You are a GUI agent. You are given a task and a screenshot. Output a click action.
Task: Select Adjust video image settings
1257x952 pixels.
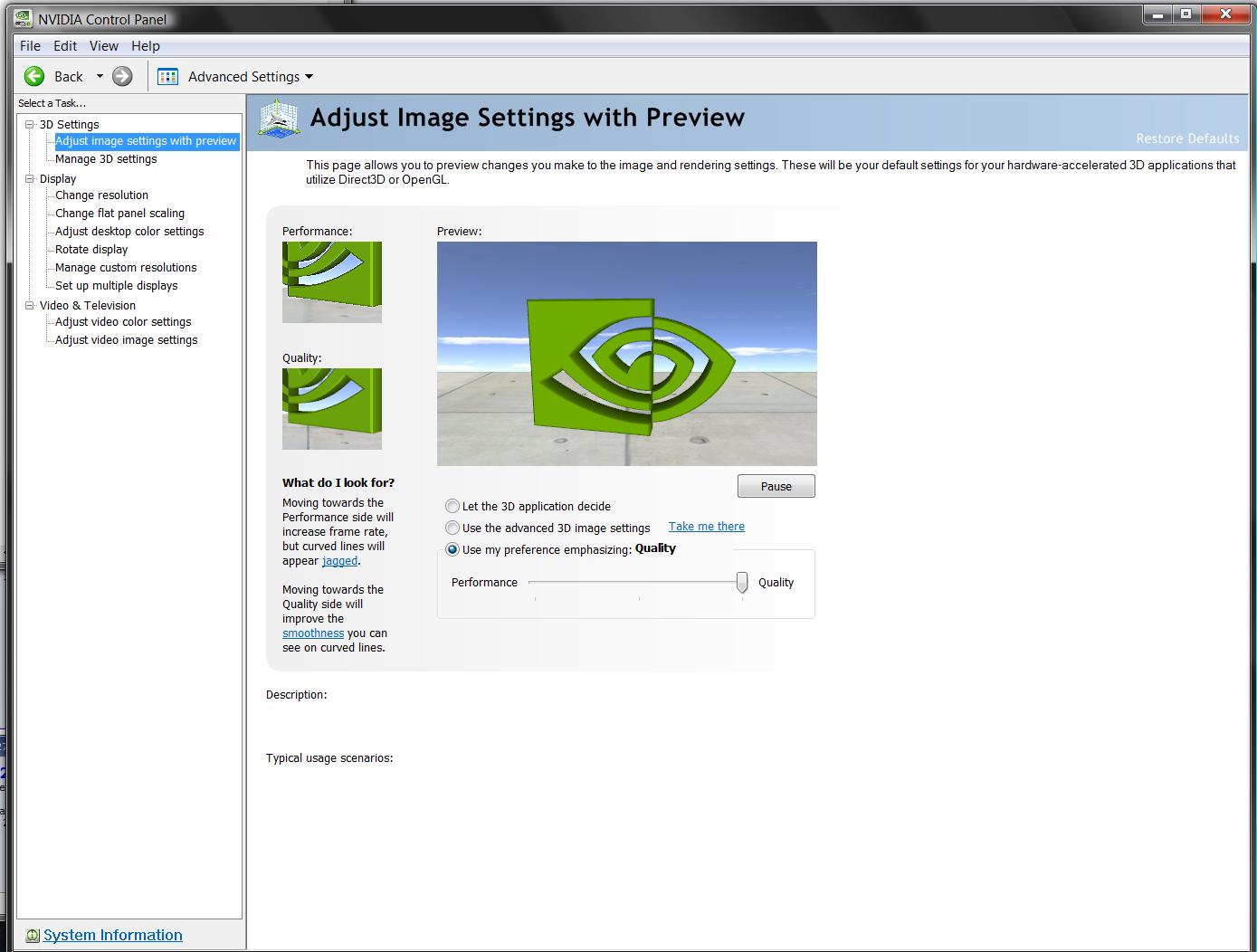pos(126,339)
